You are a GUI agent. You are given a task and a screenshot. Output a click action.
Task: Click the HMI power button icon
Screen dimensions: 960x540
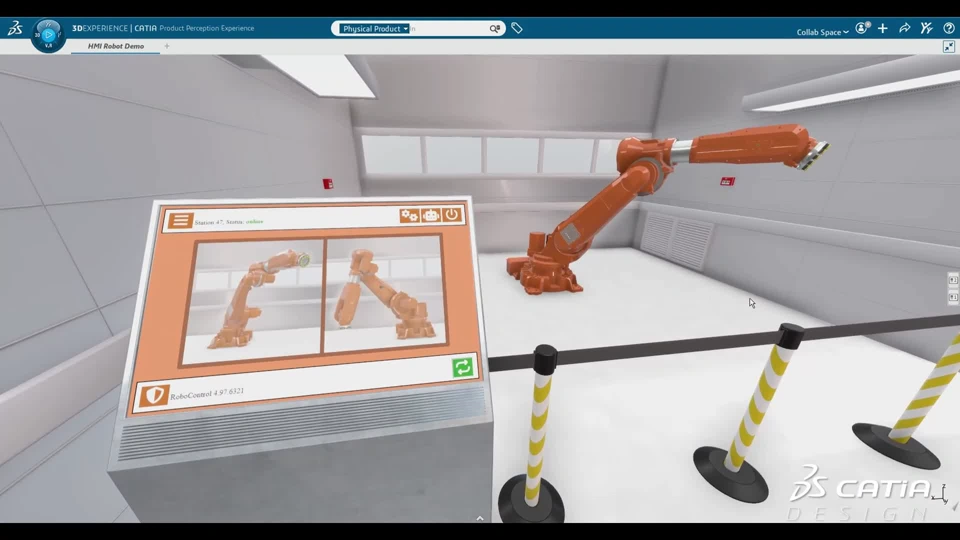pyautogui.click(x=452, y=214)
